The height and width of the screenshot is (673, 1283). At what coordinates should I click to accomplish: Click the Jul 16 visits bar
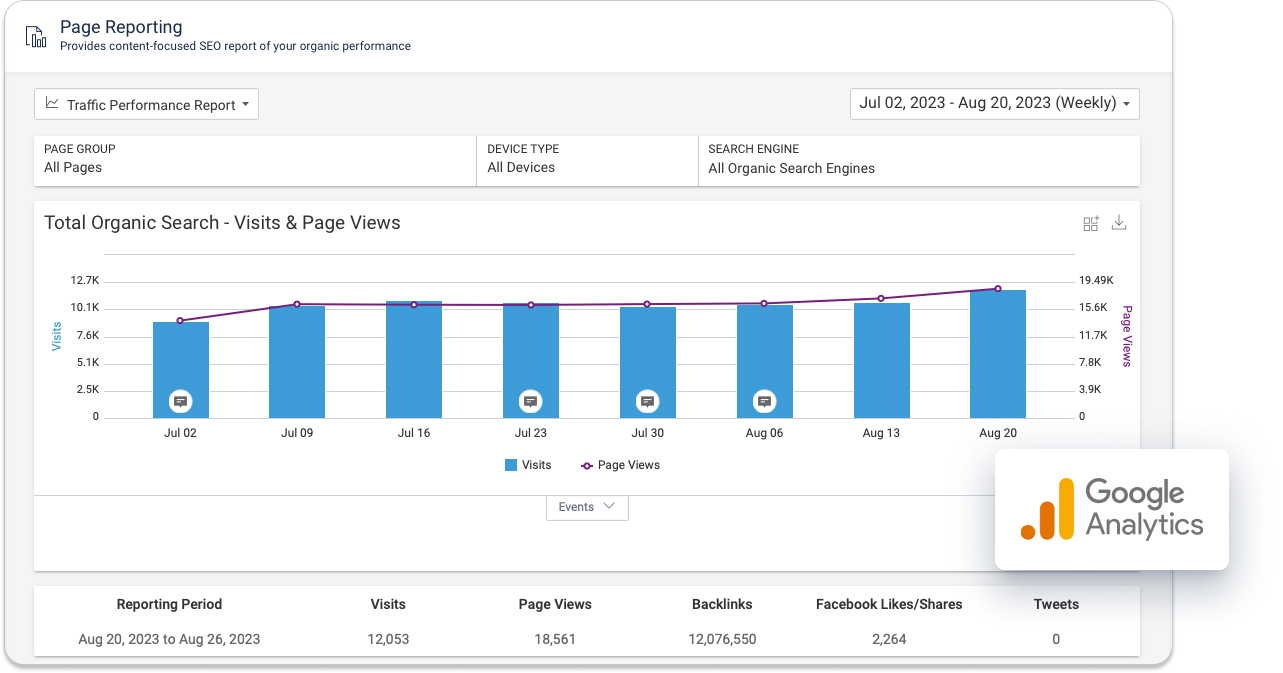pyautogui.click(x=414, y=360)
